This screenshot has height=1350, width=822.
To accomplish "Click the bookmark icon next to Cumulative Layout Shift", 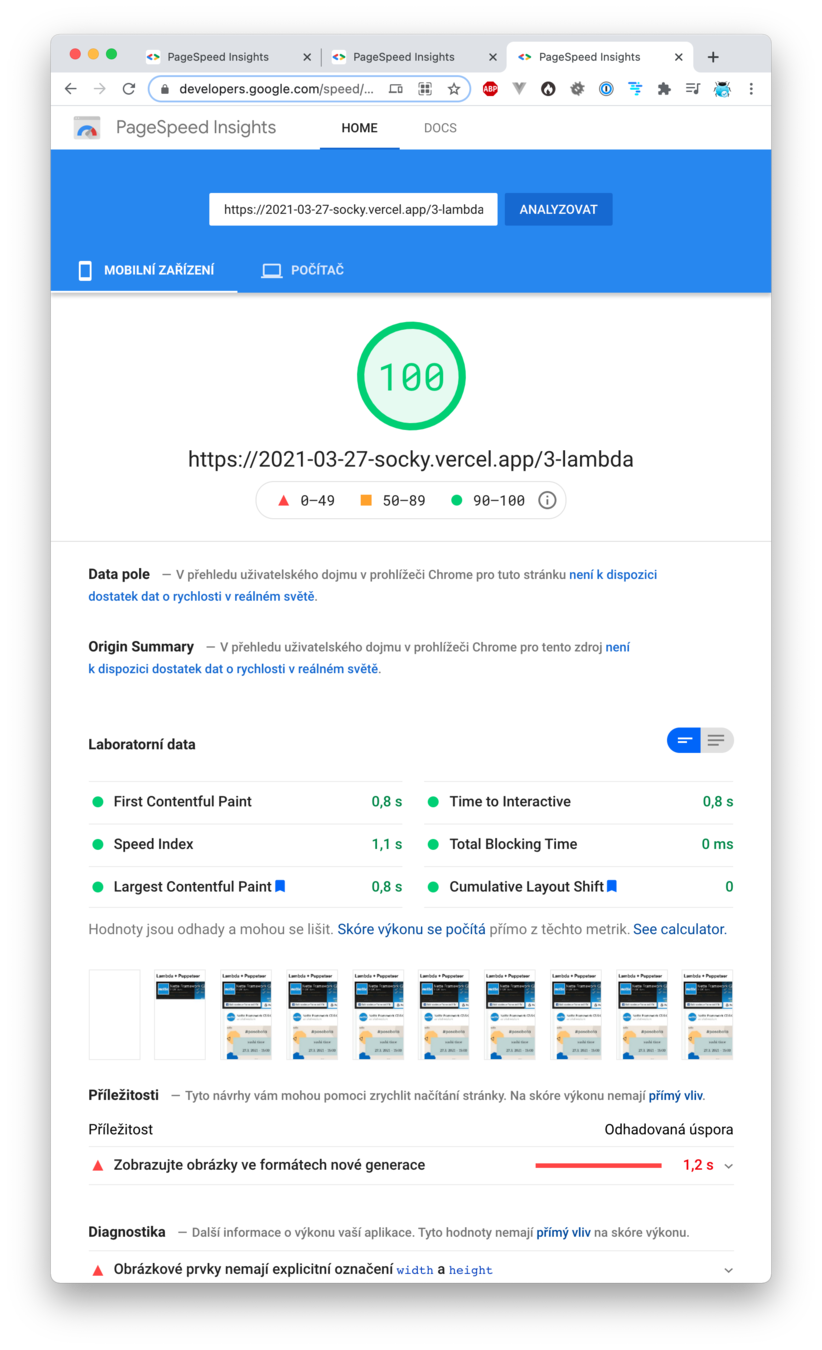I will click(x=612, y=886).
